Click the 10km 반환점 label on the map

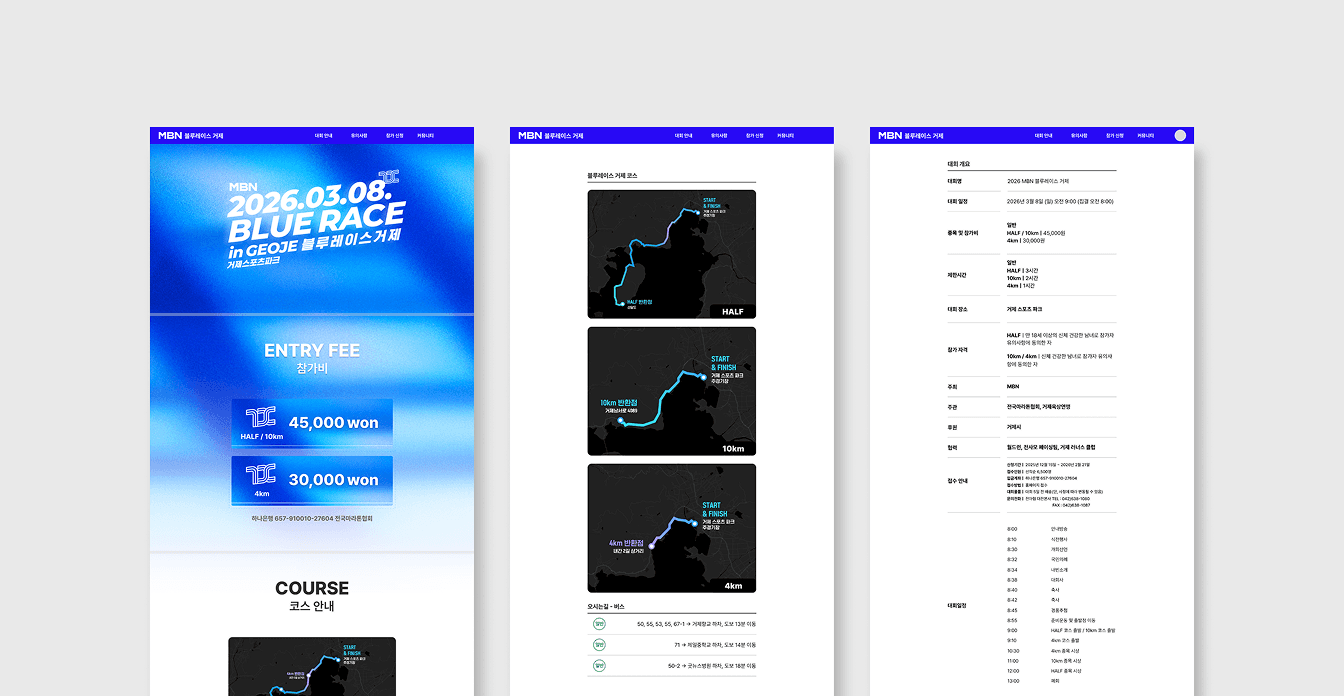click(x=619, y=403)
